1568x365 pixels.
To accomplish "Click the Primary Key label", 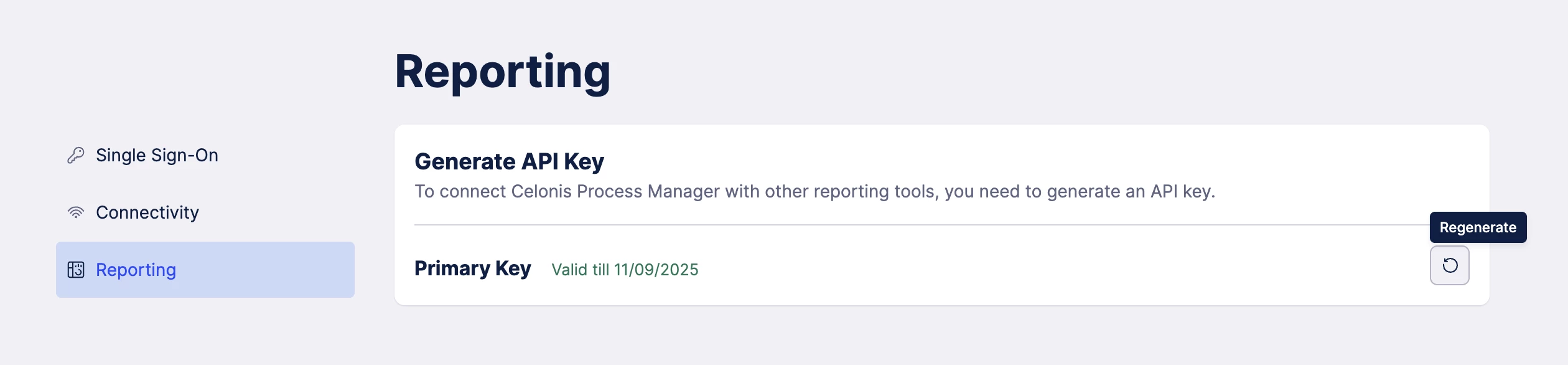I will tap(472, 268).
